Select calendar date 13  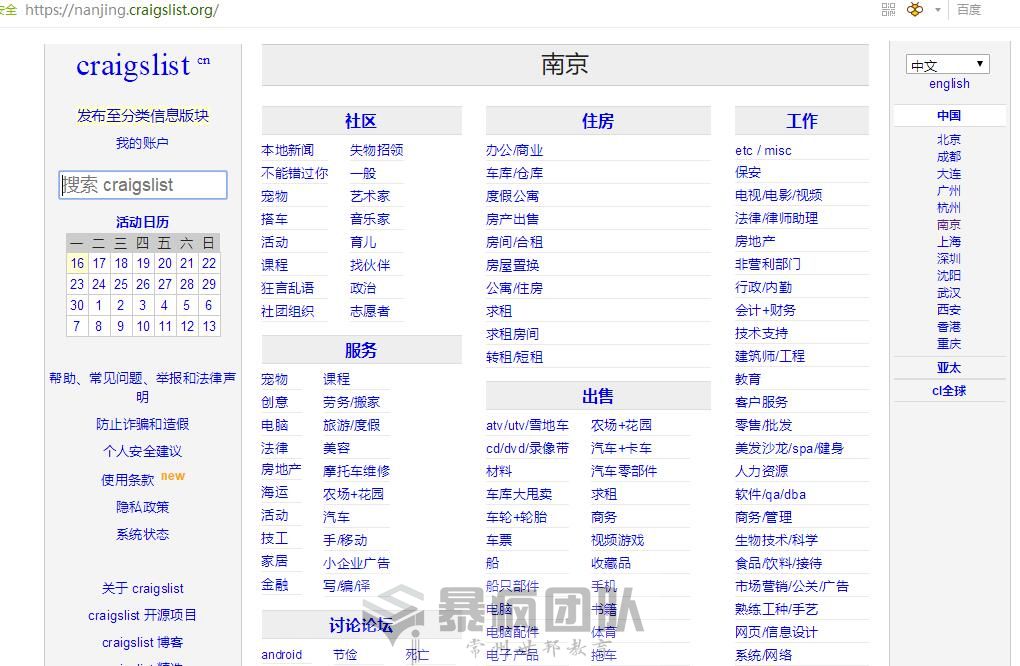point(209,326)
